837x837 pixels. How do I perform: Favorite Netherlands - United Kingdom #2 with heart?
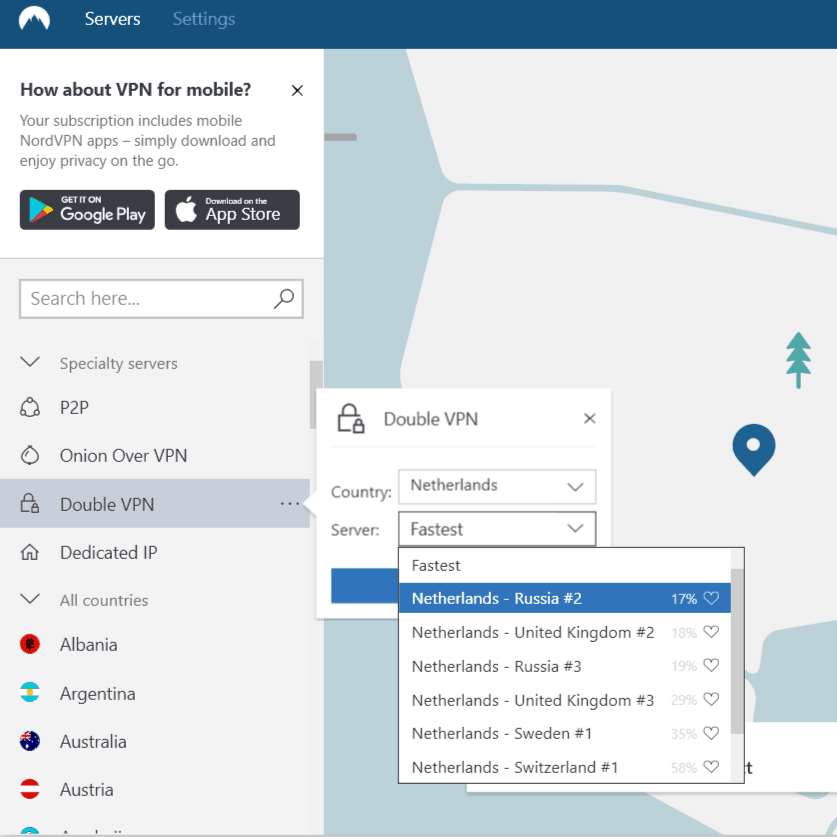click(711, 632)
